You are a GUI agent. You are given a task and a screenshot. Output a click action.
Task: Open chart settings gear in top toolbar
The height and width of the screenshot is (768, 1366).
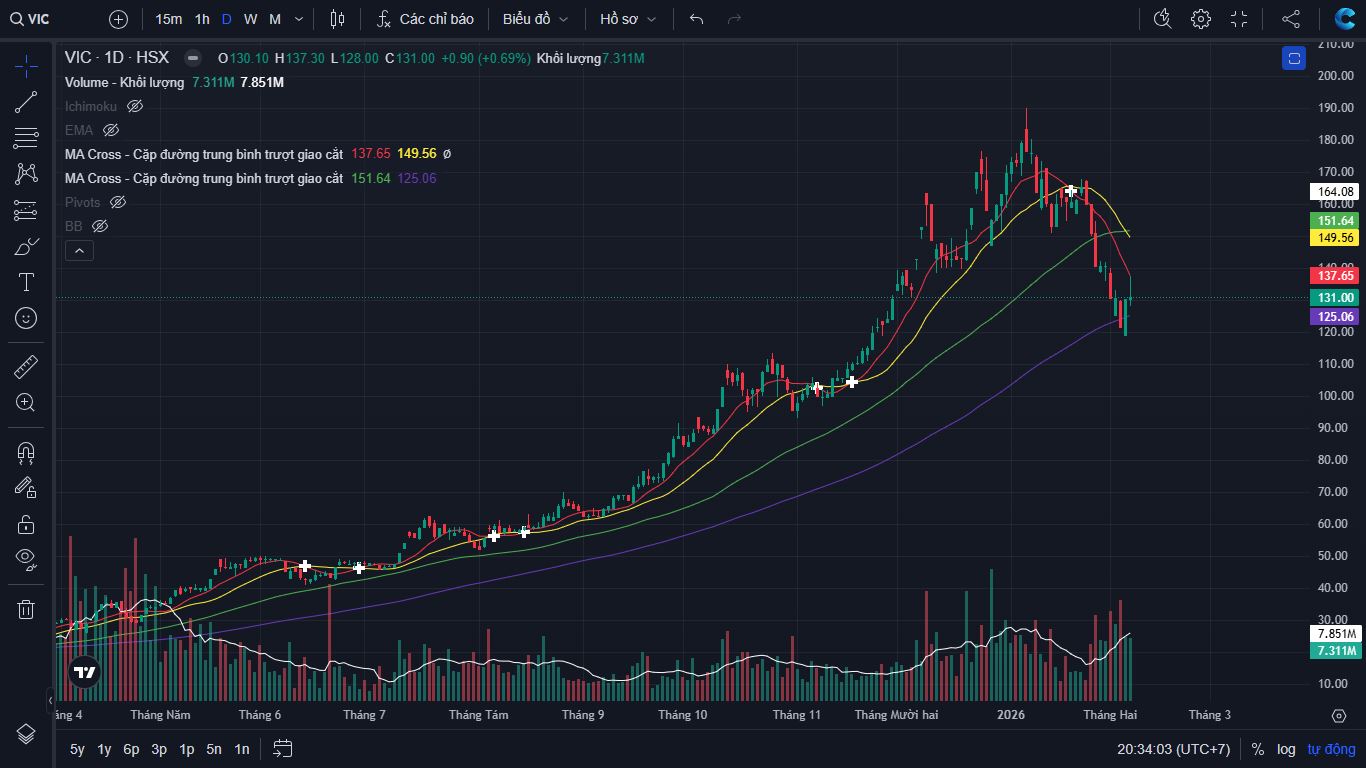(x=1201, y=19)
